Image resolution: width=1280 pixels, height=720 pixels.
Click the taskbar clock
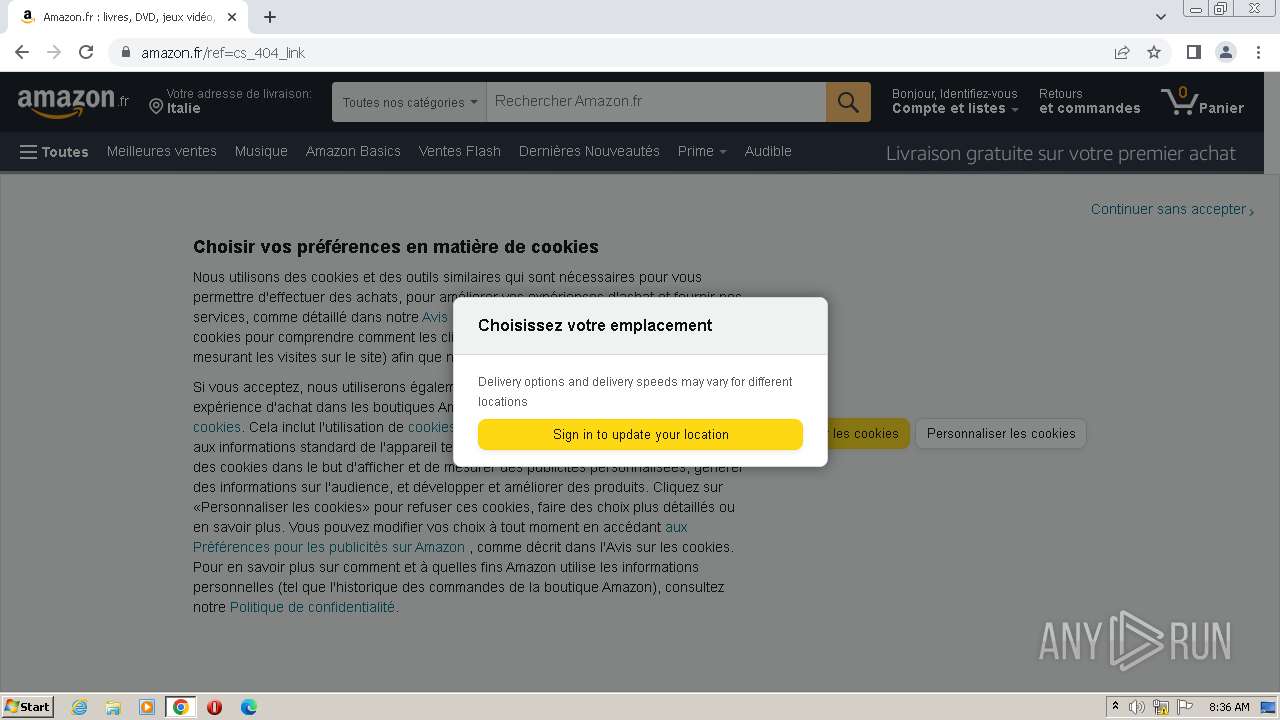(x=1229, y=707)
